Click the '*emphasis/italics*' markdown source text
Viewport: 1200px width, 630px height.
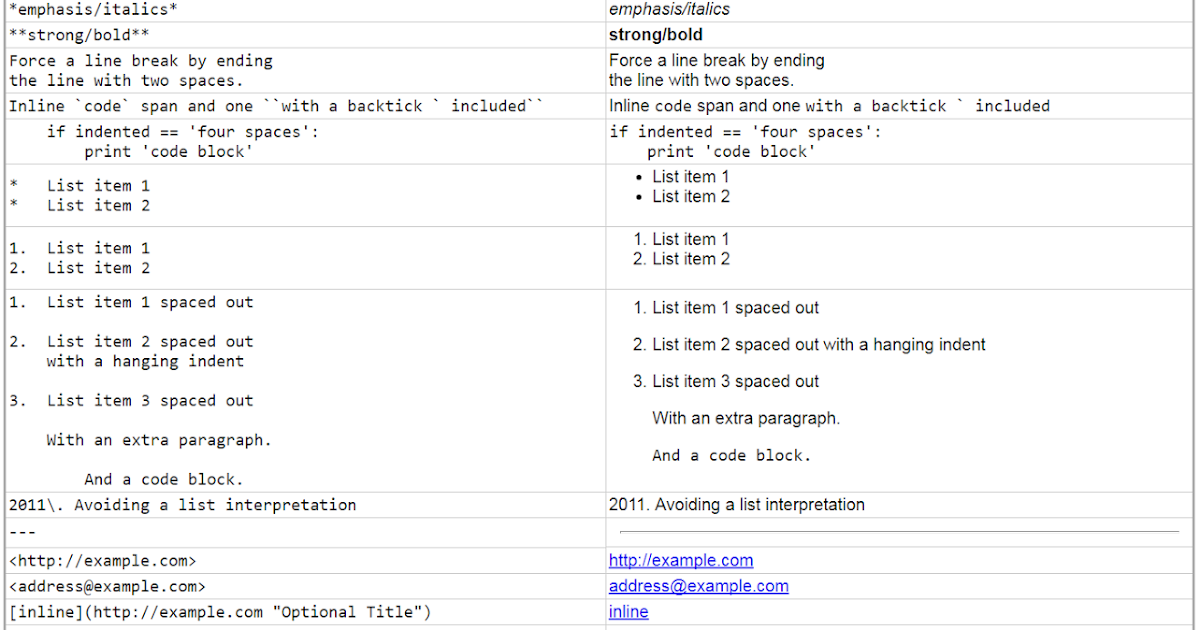pyautogui.click(x=82, y=10)
